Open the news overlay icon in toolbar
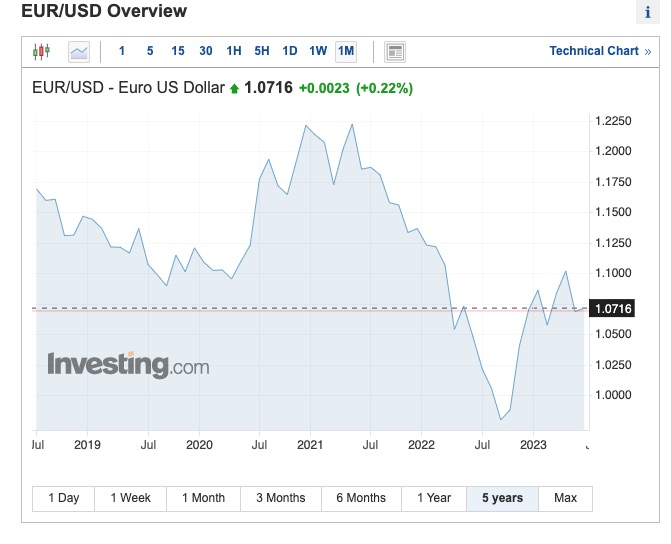 pos(395,51)
